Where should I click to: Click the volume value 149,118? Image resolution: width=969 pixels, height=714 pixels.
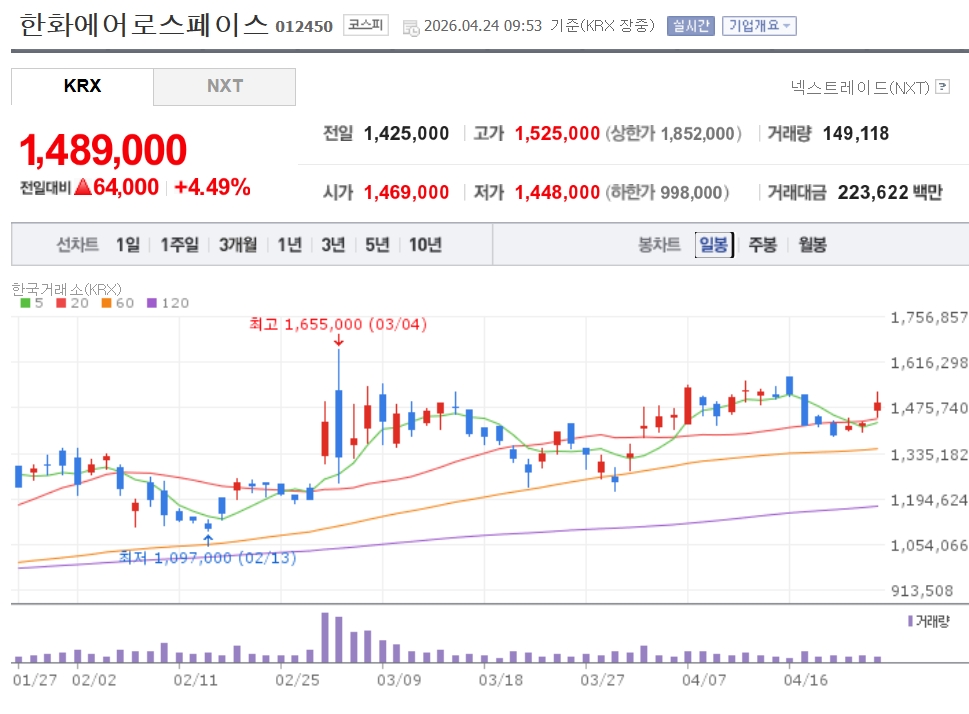pyautogui.click(x=856, y=134)
